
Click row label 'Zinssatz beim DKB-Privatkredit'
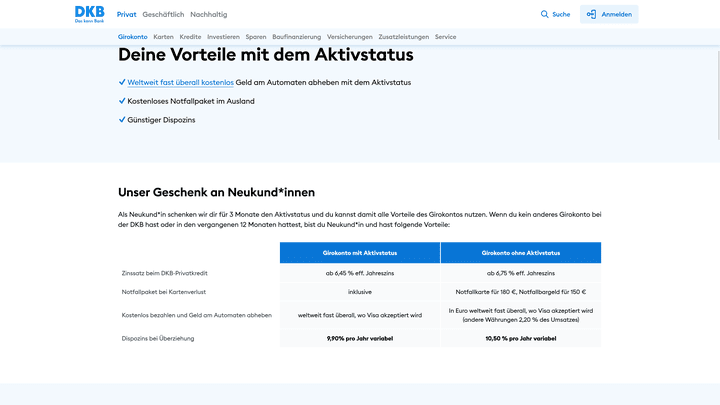(x=164, y=273)
